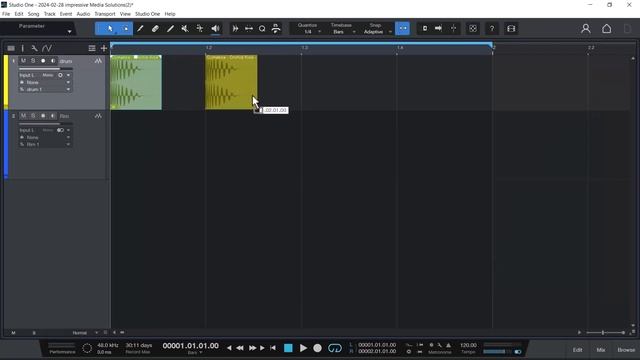Open the Audio menu
Screen dimensions: 640x360
click(x=83, y=14)
